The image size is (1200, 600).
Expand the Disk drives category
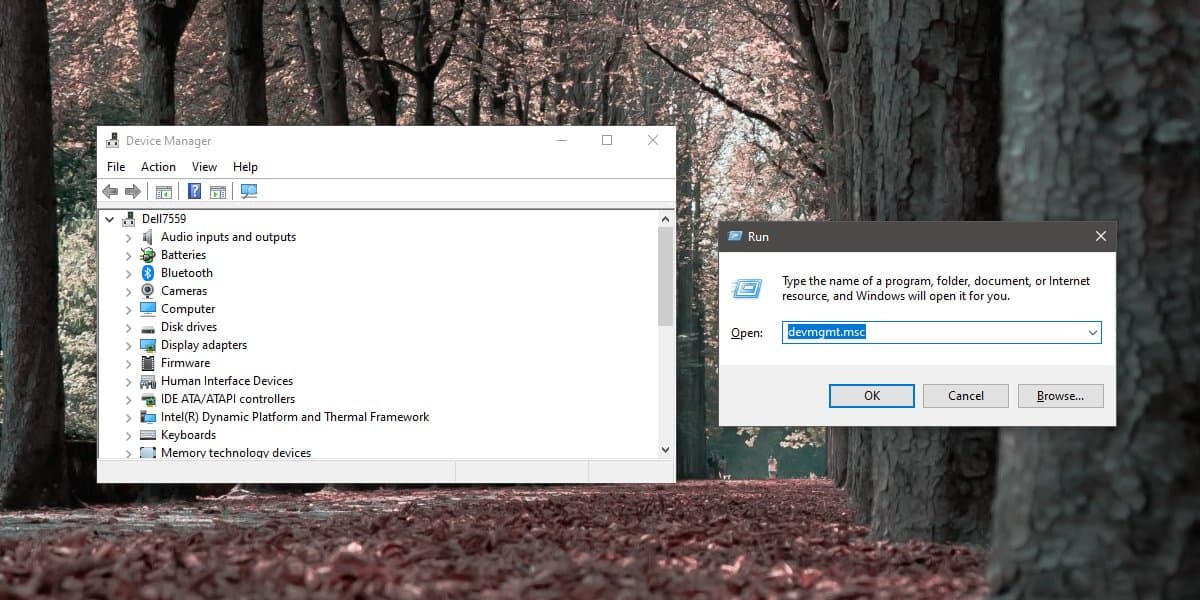point(128,327)
